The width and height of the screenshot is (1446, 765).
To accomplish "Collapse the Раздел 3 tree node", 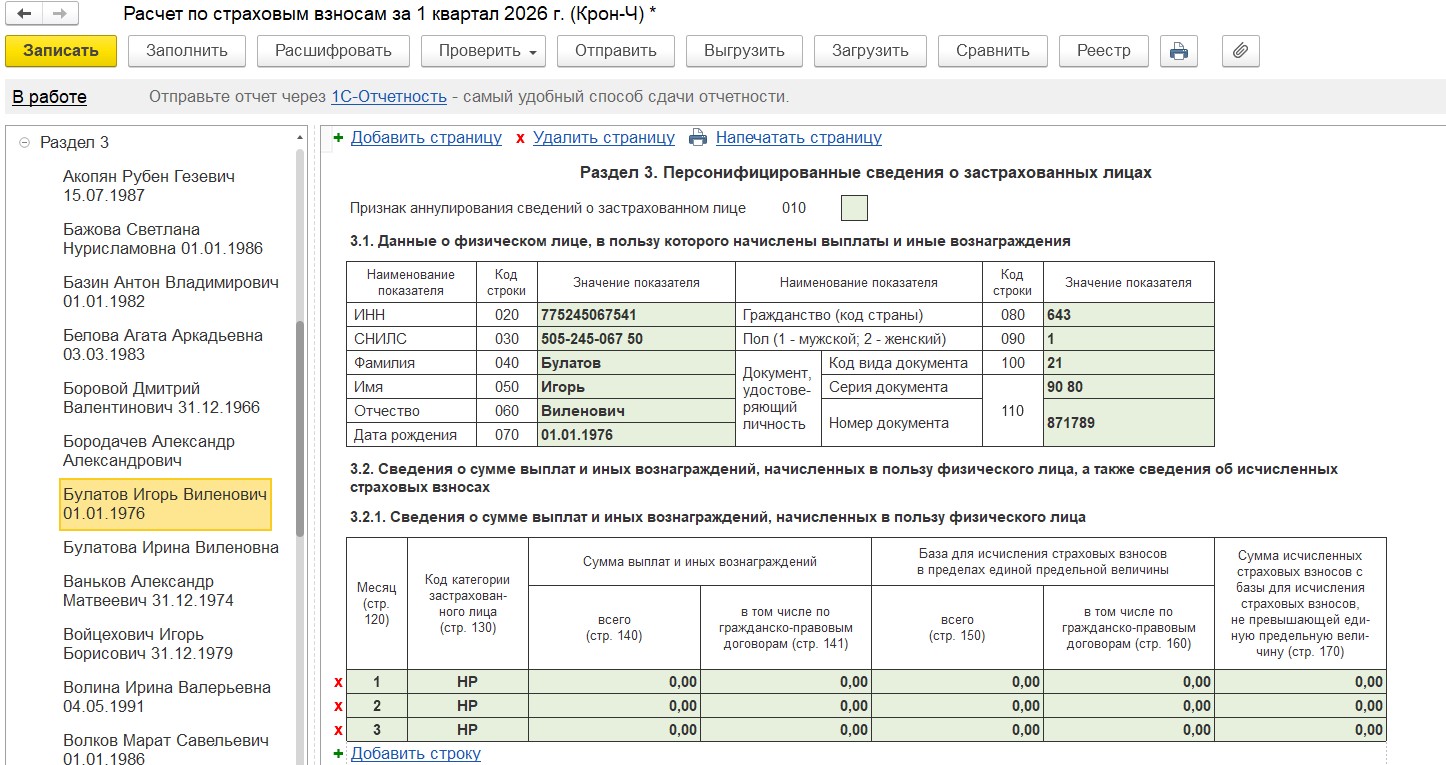I will (25, 143).
